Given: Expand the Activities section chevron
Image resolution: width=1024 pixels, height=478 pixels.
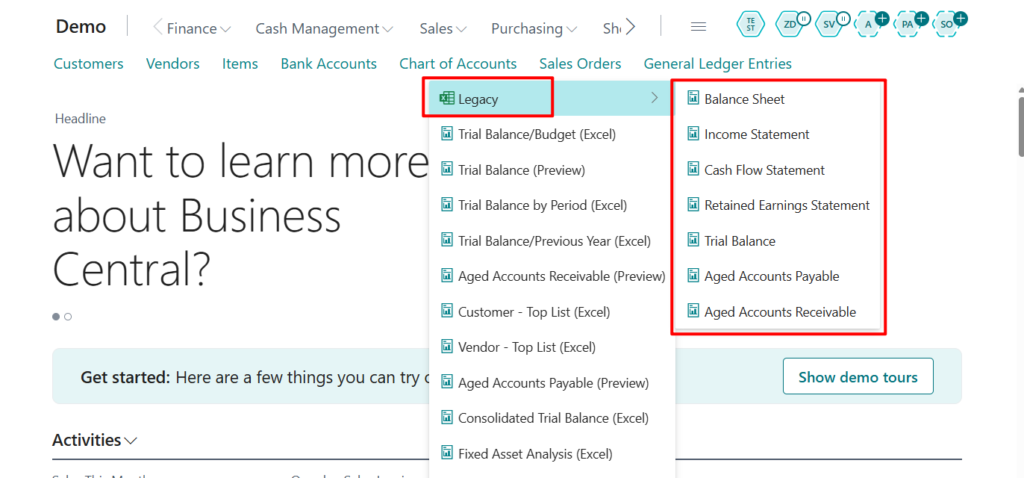Looking at the screenshot, I should pos(132,441).
